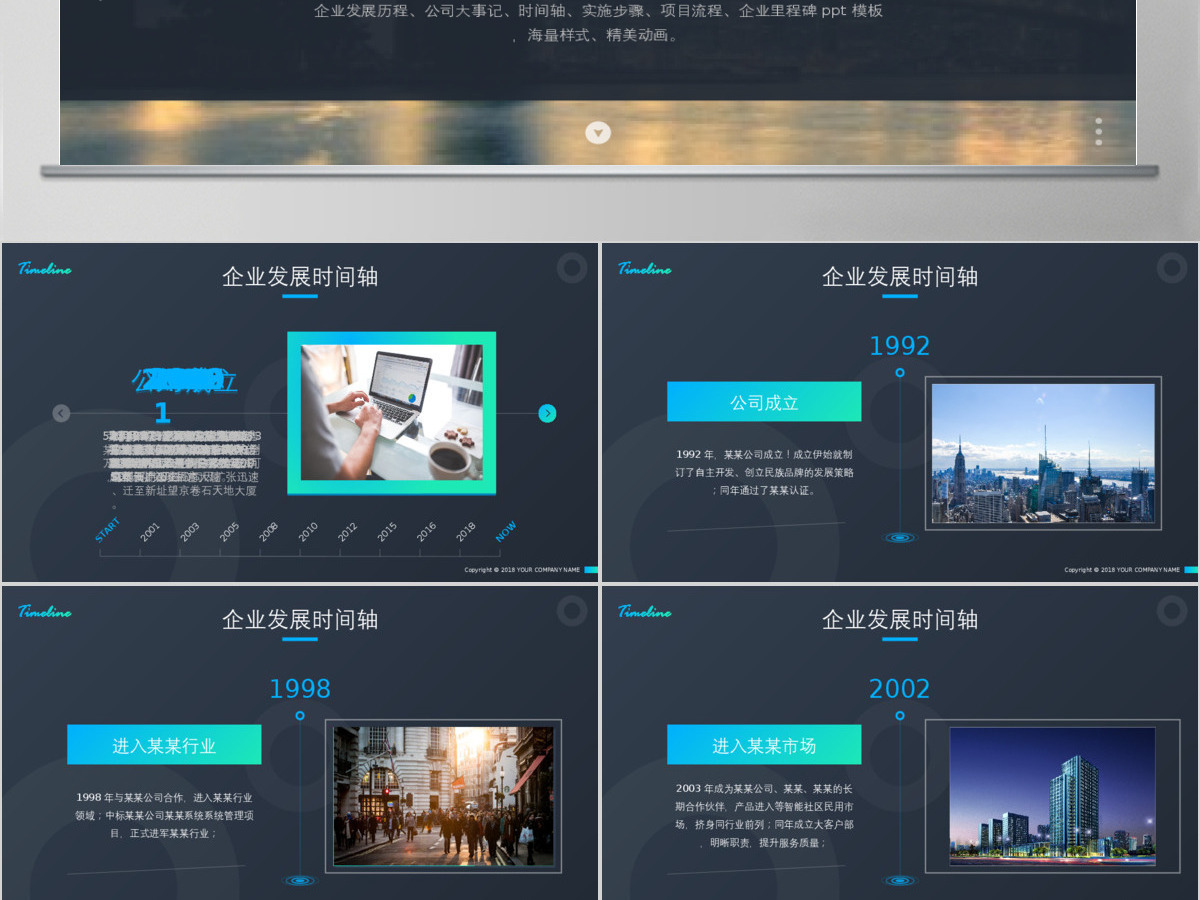This screenshot has height=900, width=1200.
Task: Click the 进入某某行业 gradient label
Action: [164, 745]
